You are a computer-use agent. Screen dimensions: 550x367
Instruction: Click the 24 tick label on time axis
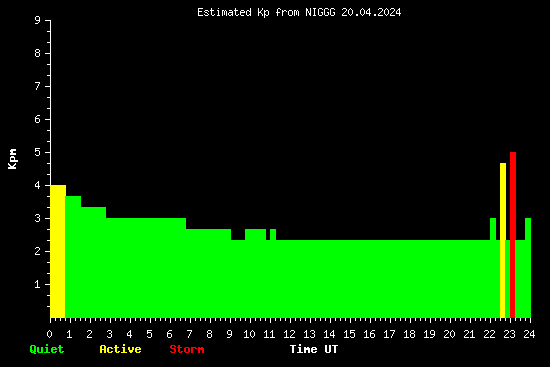click(529, 334)
